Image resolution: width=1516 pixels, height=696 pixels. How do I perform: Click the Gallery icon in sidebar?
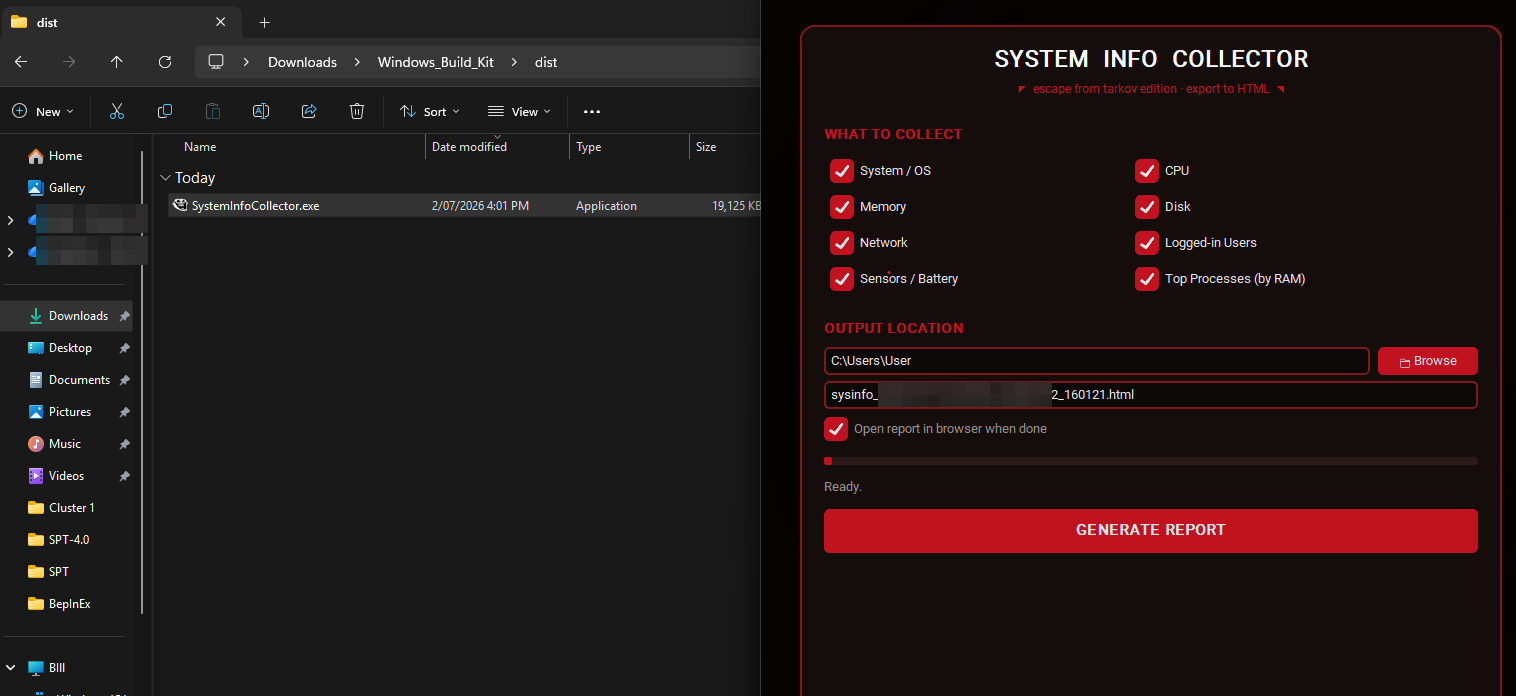click(36, 188)
